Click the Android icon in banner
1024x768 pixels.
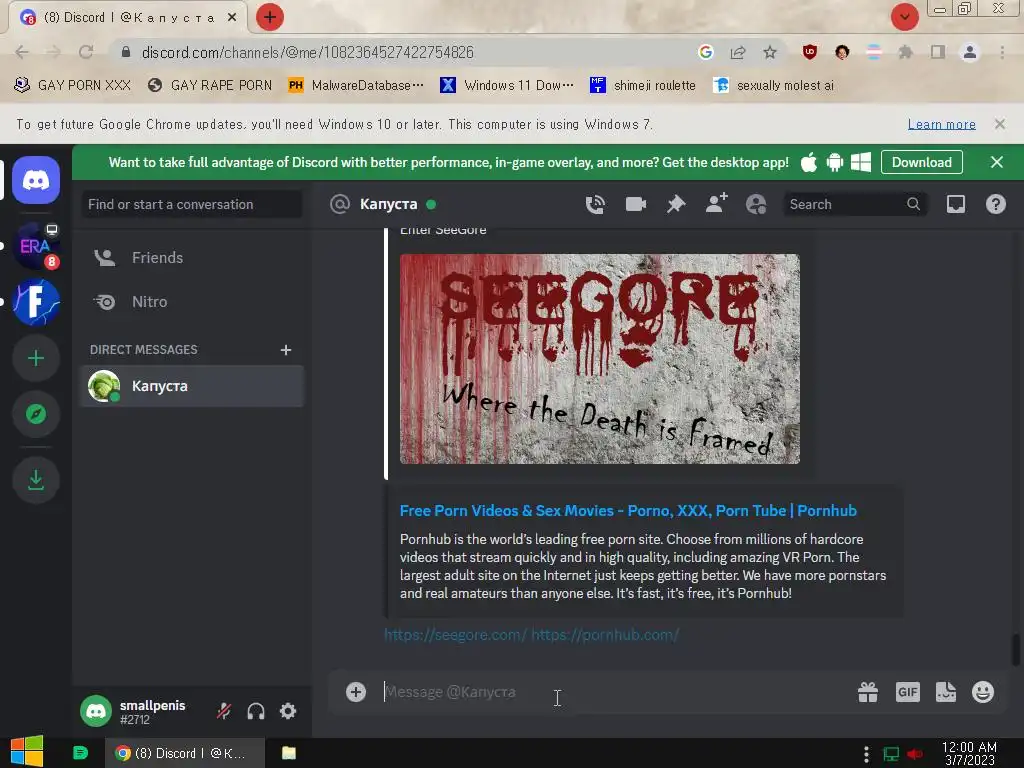pos(835,162)
